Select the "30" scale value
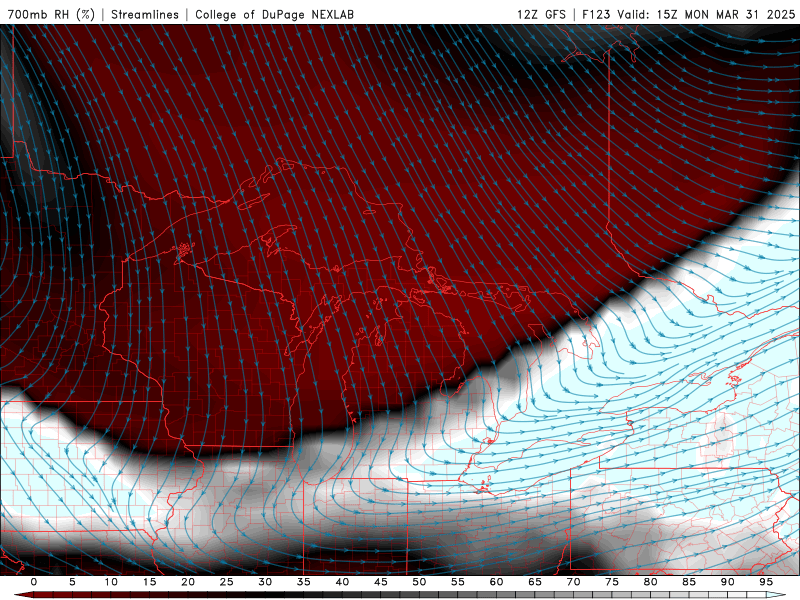The width and height of the screenshot is (800, 600). click(x=265, y=582)
